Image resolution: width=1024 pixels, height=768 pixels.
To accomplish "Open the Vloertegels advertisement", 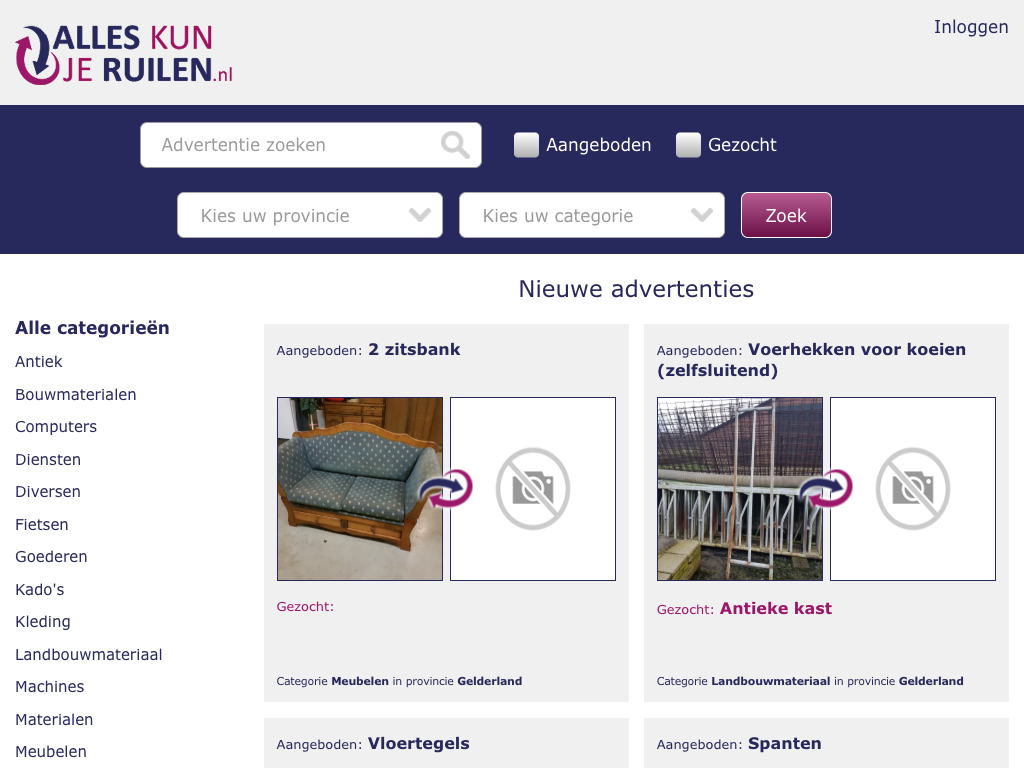I will coord(418,744).
